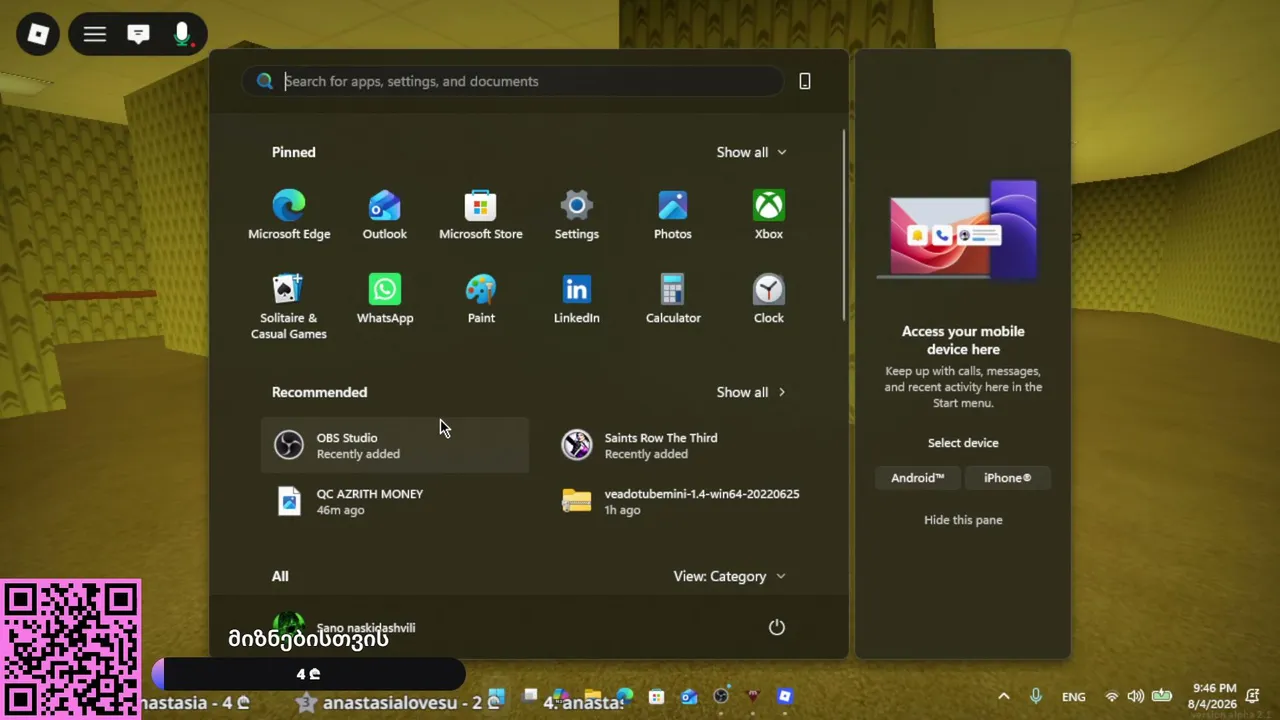
Task: Switch the ENG input language
Action: tap(1073, 697)
